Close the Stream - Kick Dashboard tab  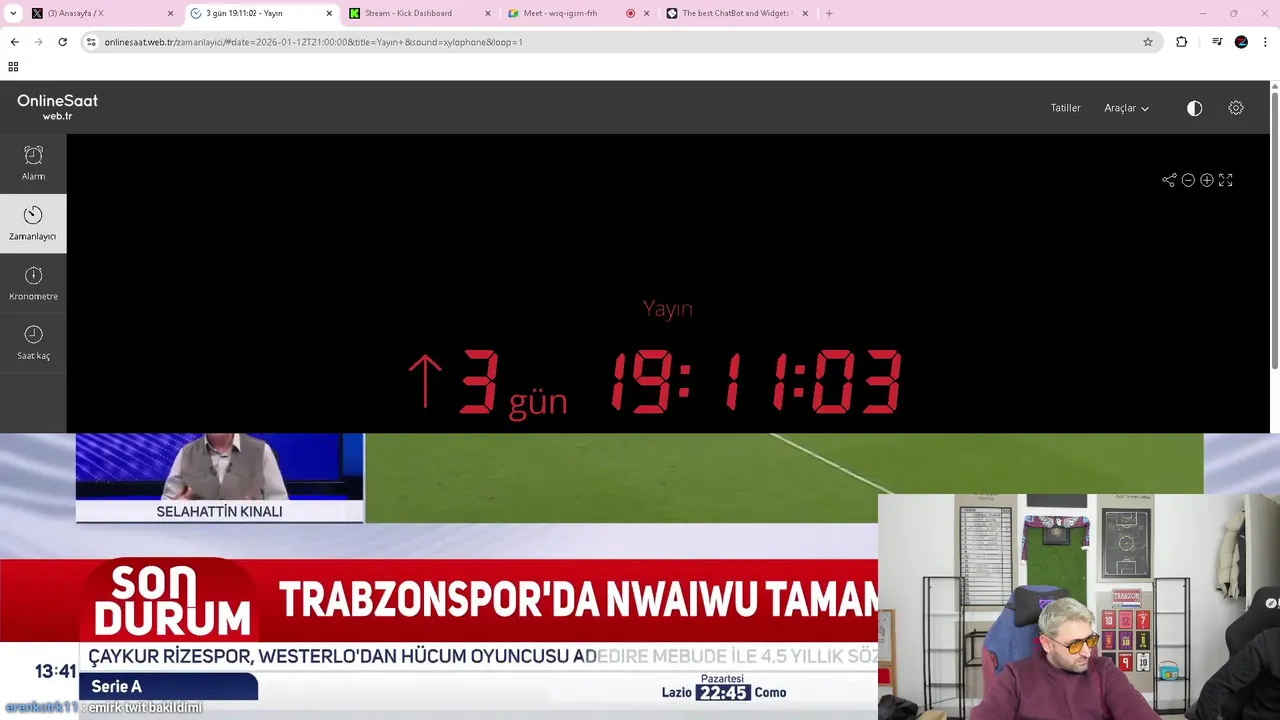(x=488, y=13)
